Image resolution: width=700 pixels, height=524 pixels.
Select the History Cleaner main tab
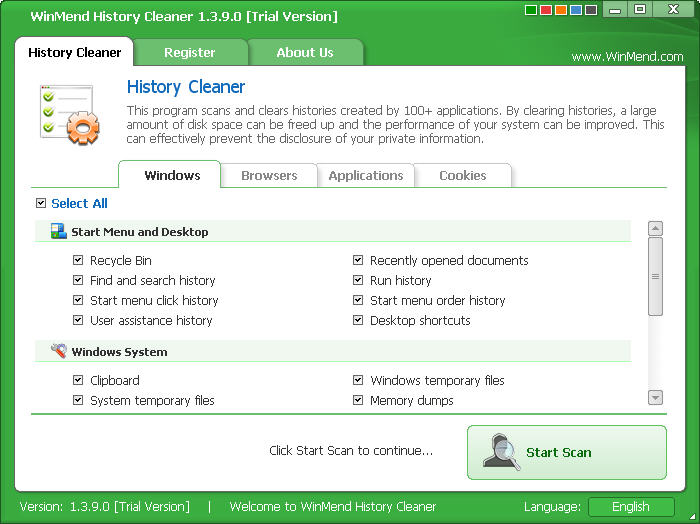point(74,52)
